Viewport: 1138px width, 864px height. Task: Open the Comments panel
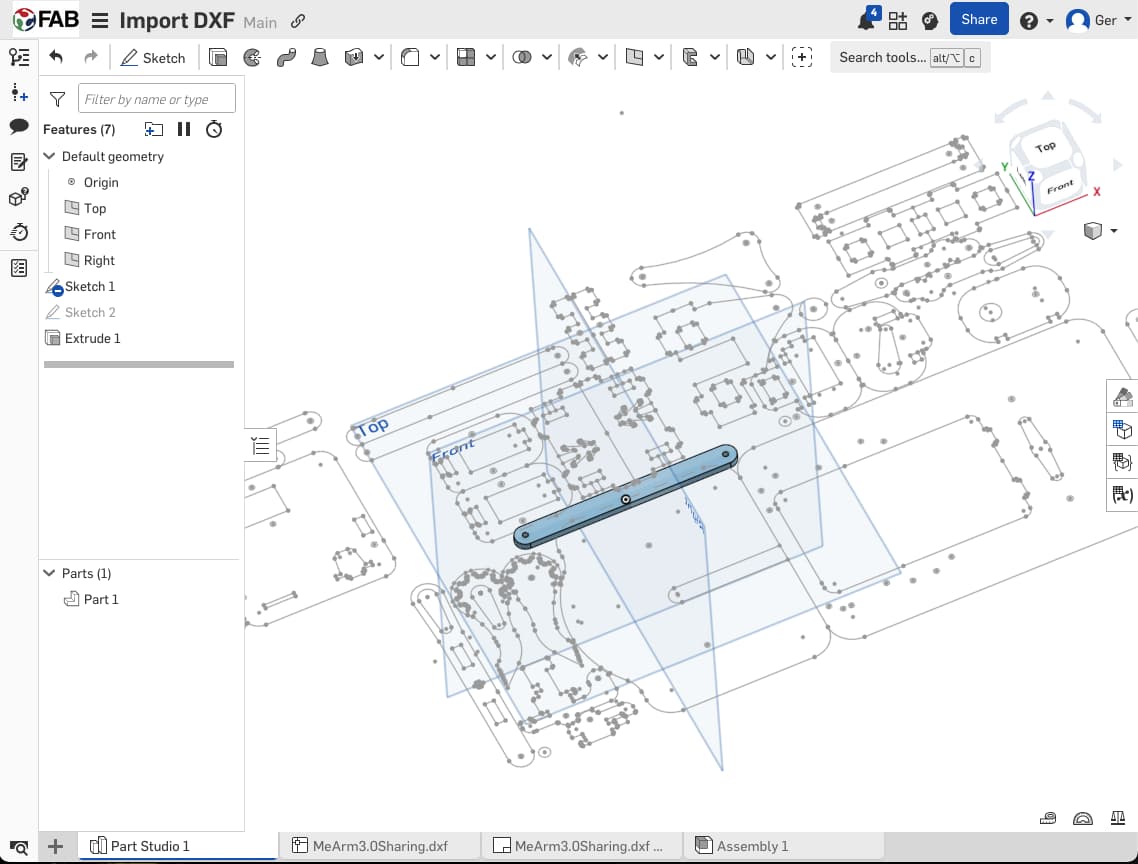pos(18,126)
